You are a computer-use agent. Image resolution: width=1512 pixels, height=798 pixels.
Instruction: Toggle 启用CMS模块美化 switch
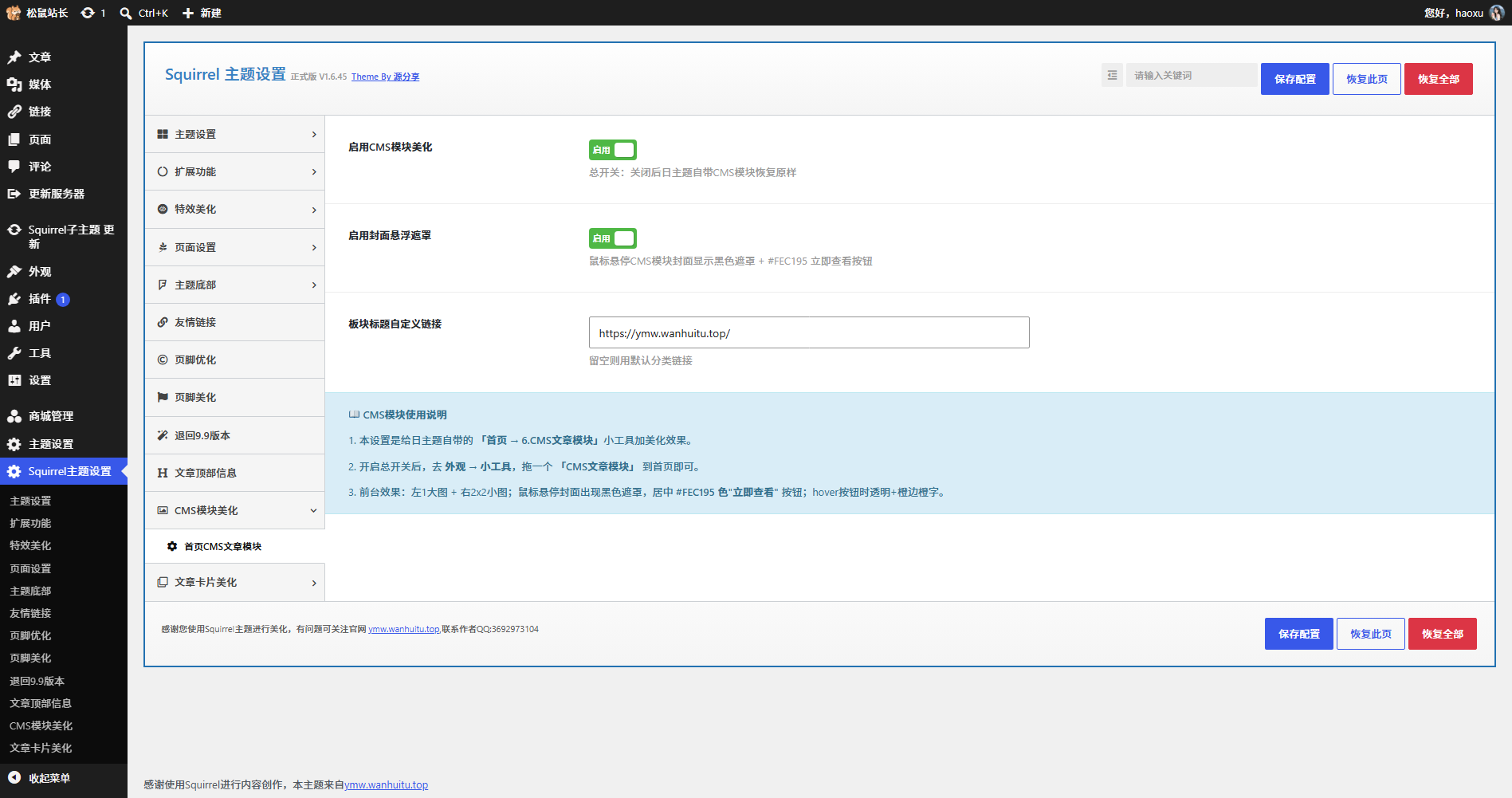tap(613, 150)
